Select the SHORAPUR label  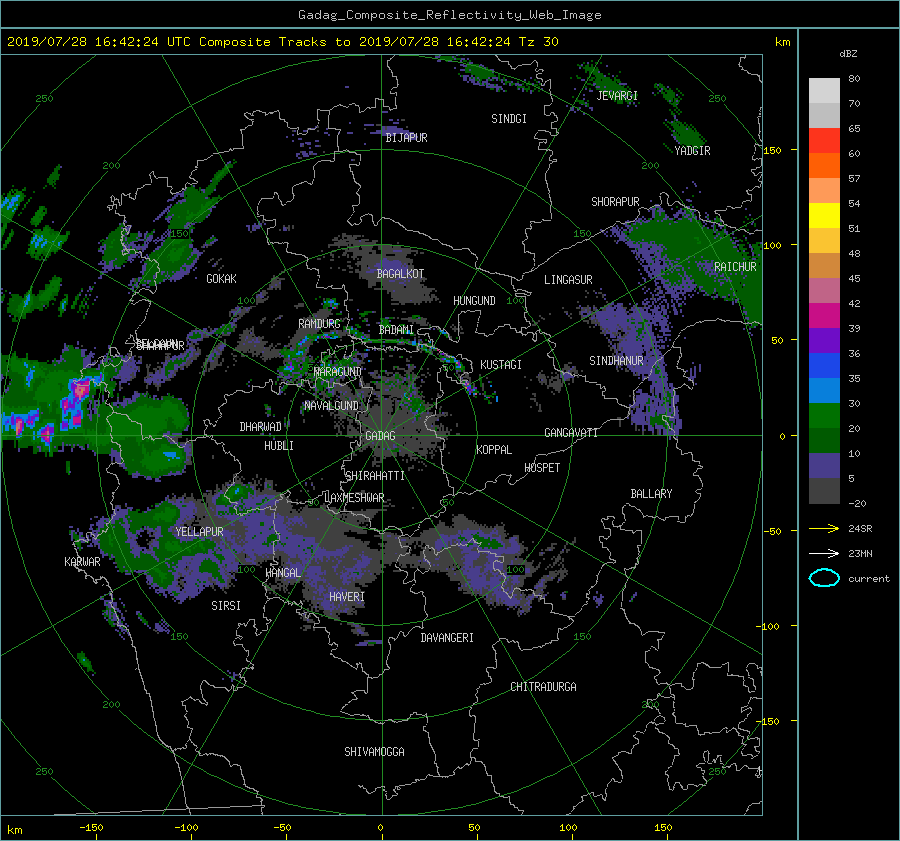pyautogui.click(x=615, y=202)
